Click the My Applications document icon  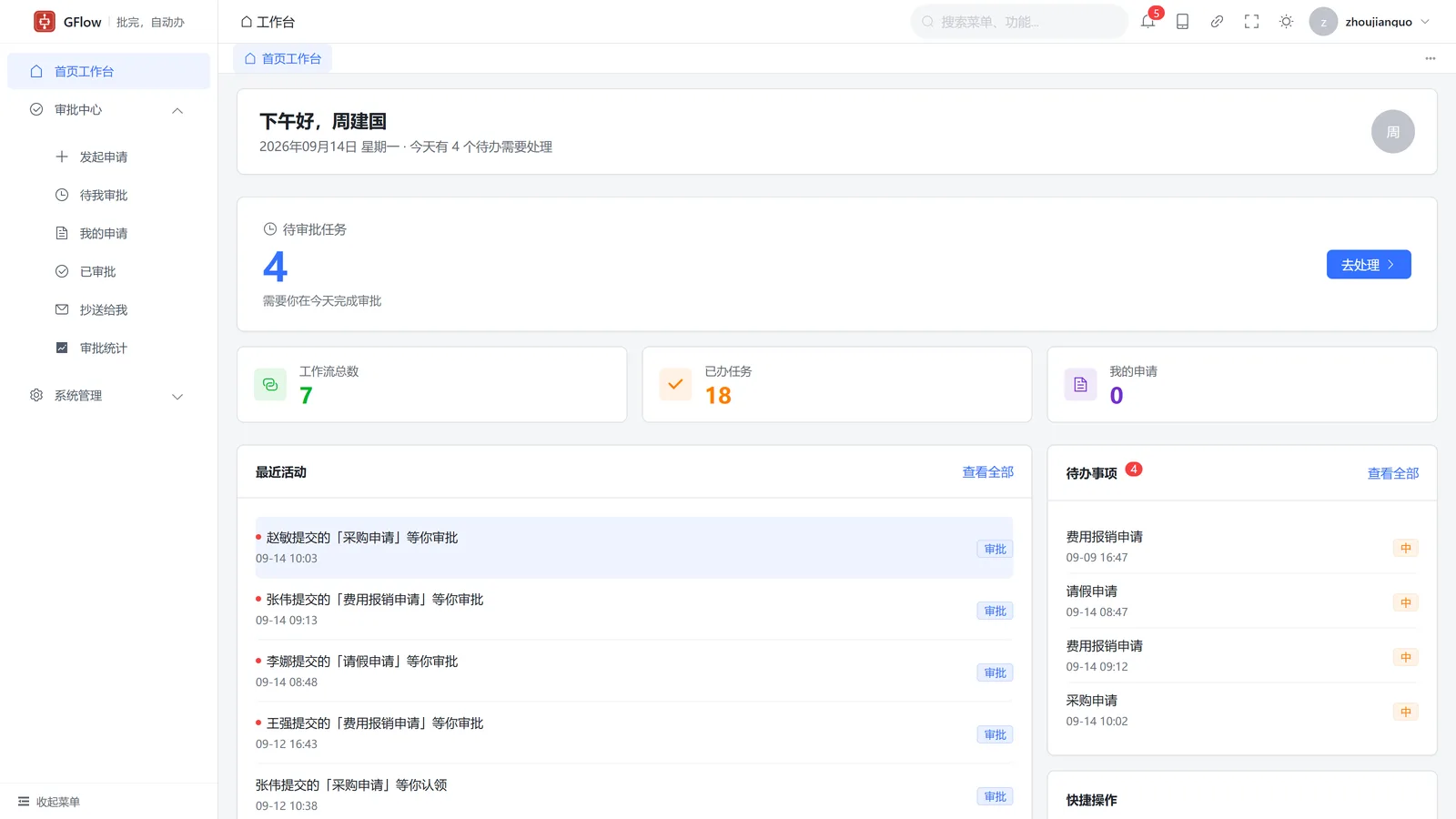tap(1080, 385)
